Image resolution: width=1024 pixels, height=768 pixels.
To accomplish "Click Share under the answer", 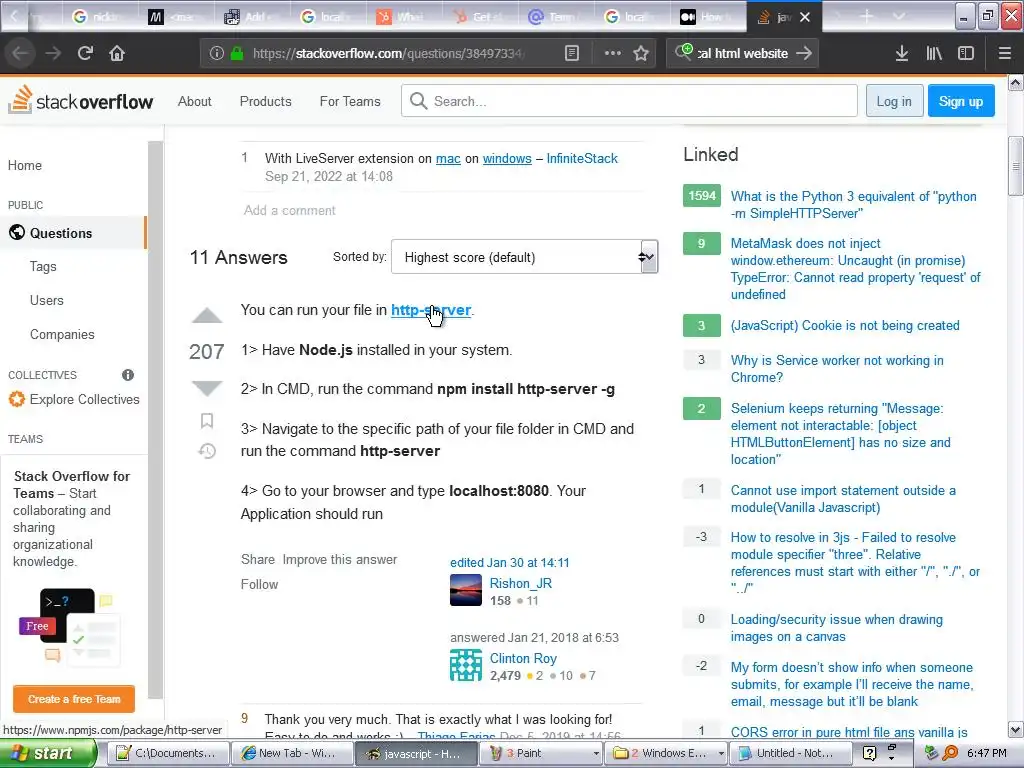I will [258, 560].
